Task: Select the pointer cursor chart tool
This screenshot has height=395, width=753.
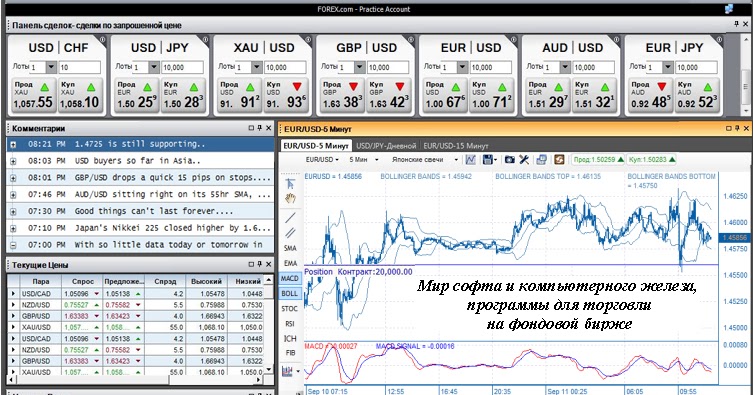Action: [x=290, y=184]
